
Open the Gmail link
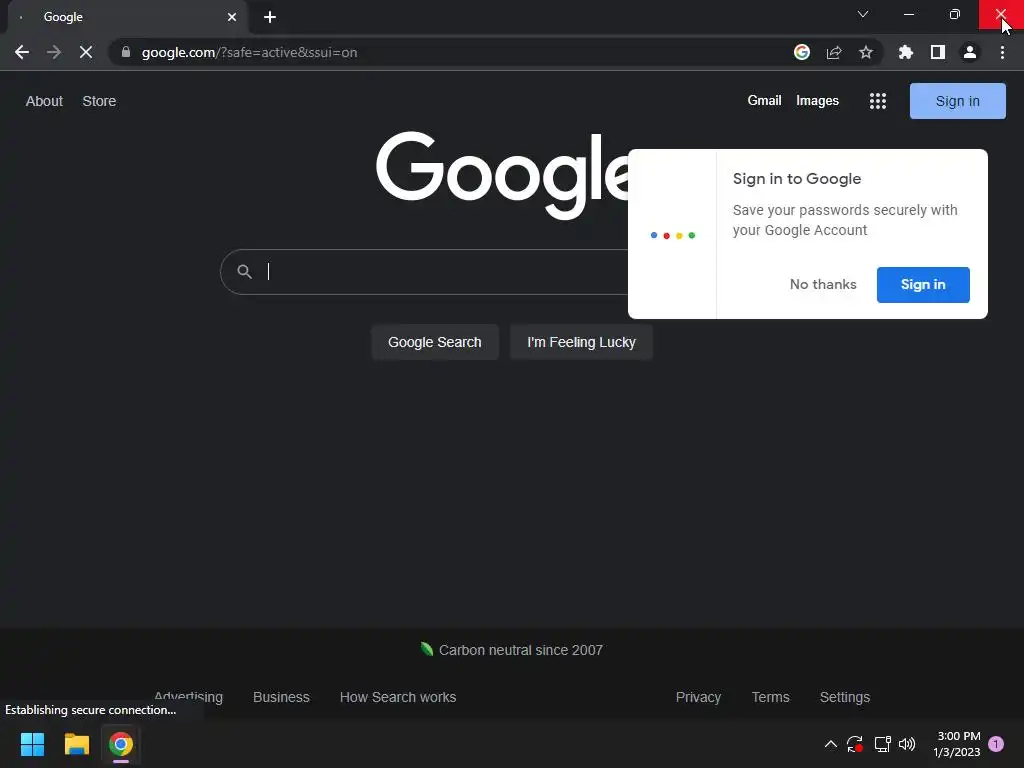pyautogui.click(x=764, y=101)
